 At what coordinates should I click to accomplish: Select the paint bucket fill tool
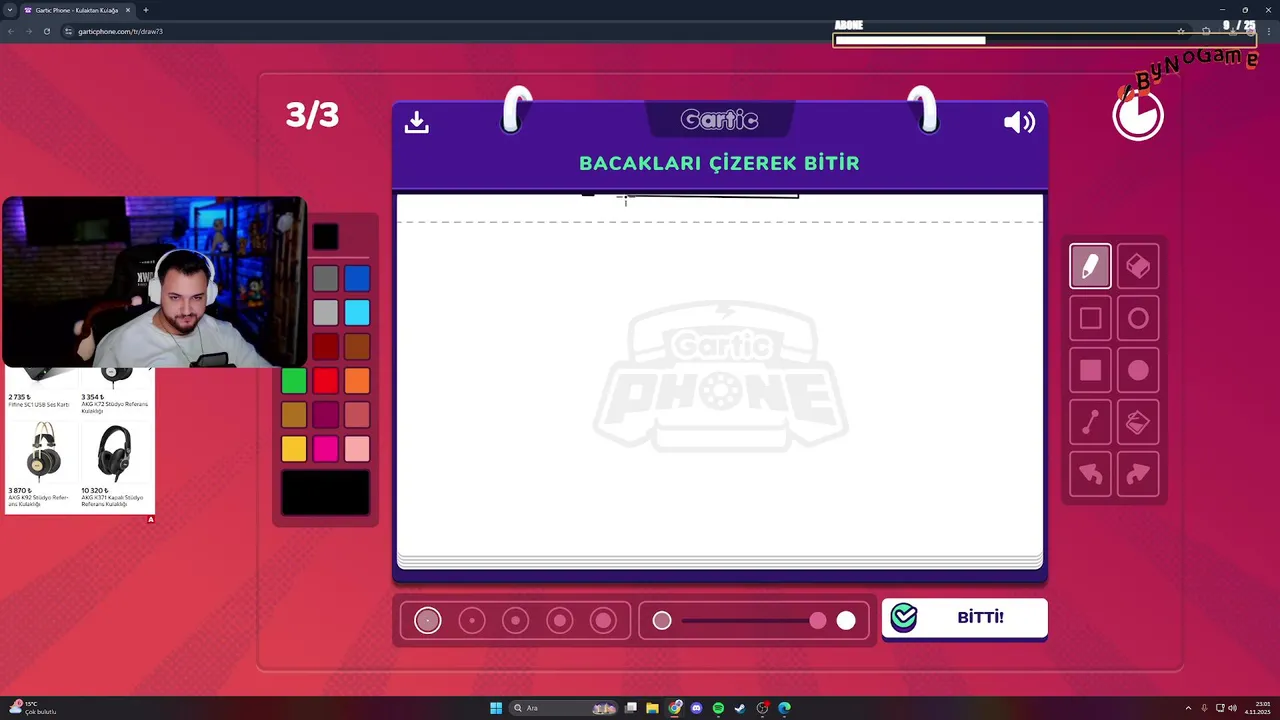pyautogui.click(x=1138, y=422)
